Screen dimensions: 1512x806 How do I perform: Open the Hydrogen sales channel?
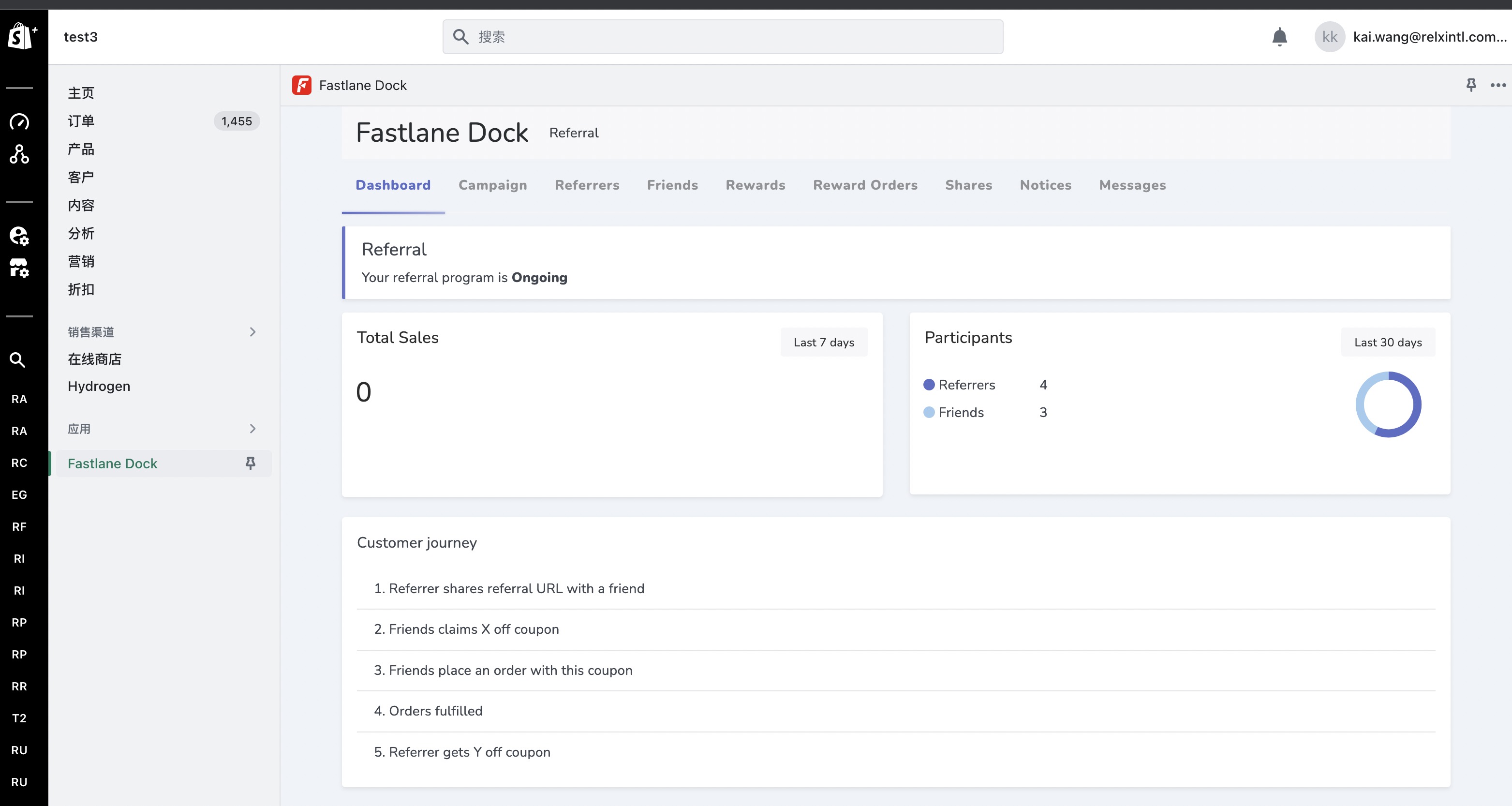pos(99,386)
